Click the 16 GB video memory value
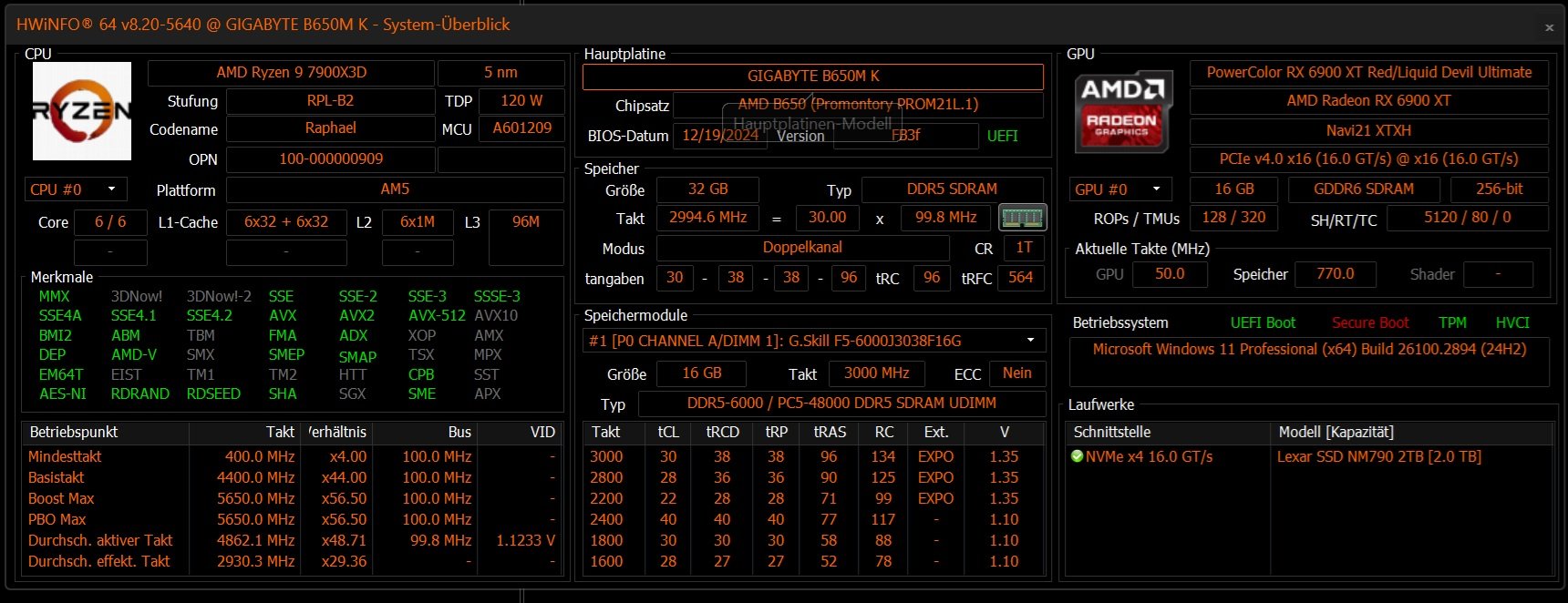 click(1233, 189)
